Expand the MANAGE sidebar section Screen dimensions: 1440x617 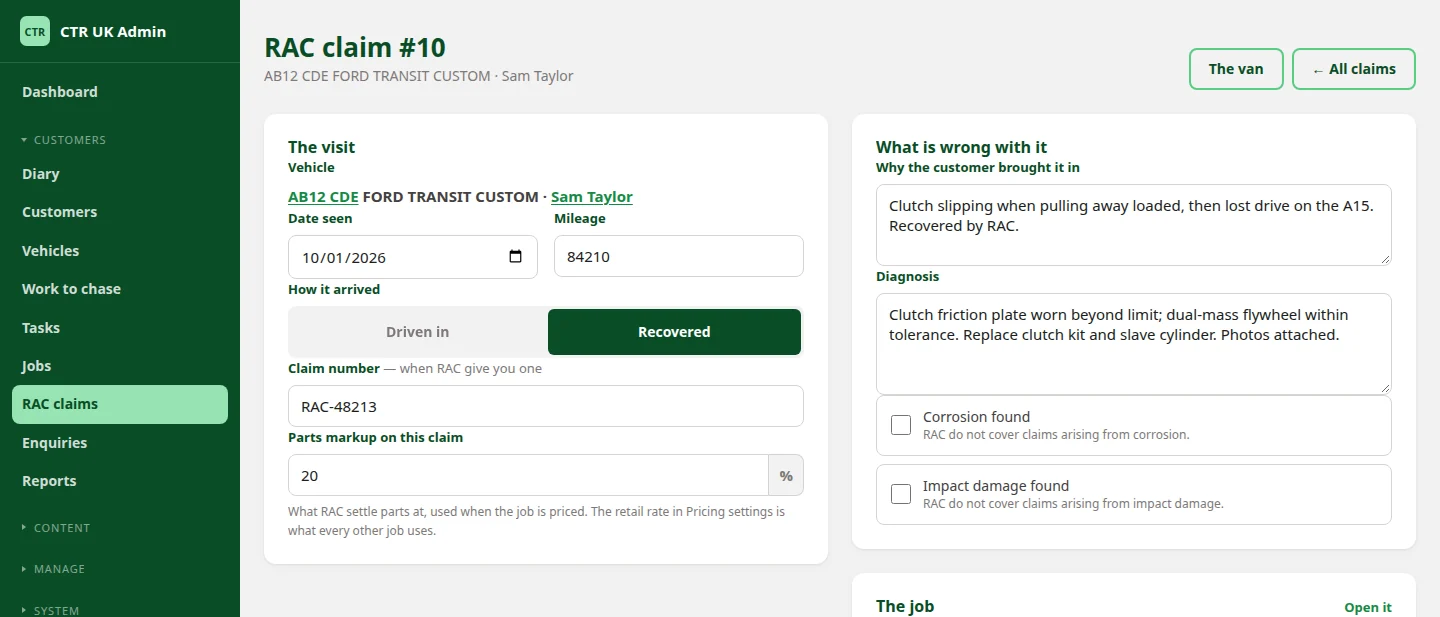53,569
